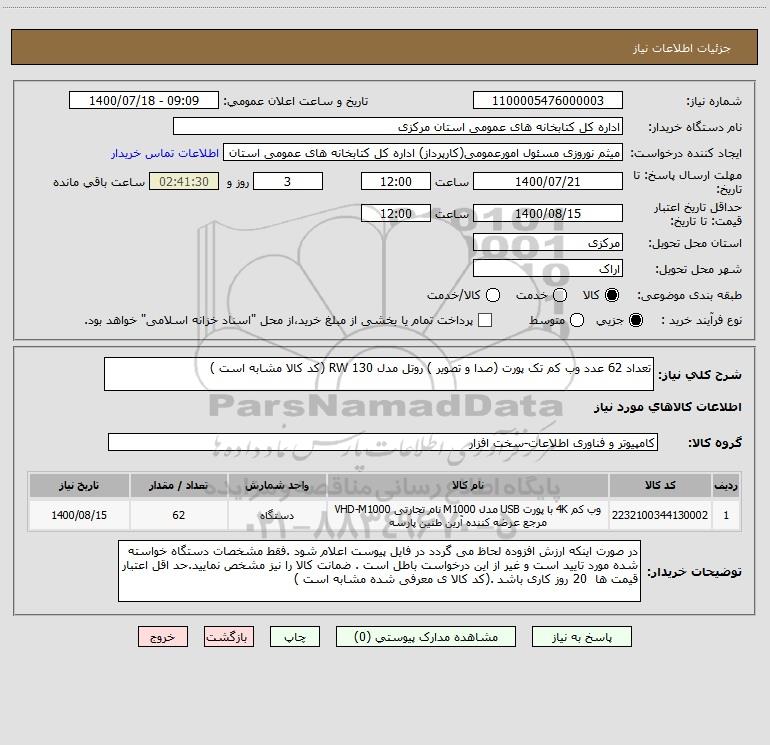Click delivery city field اراک
This screenshot has width=770, height=745.
tap(548, 269)
